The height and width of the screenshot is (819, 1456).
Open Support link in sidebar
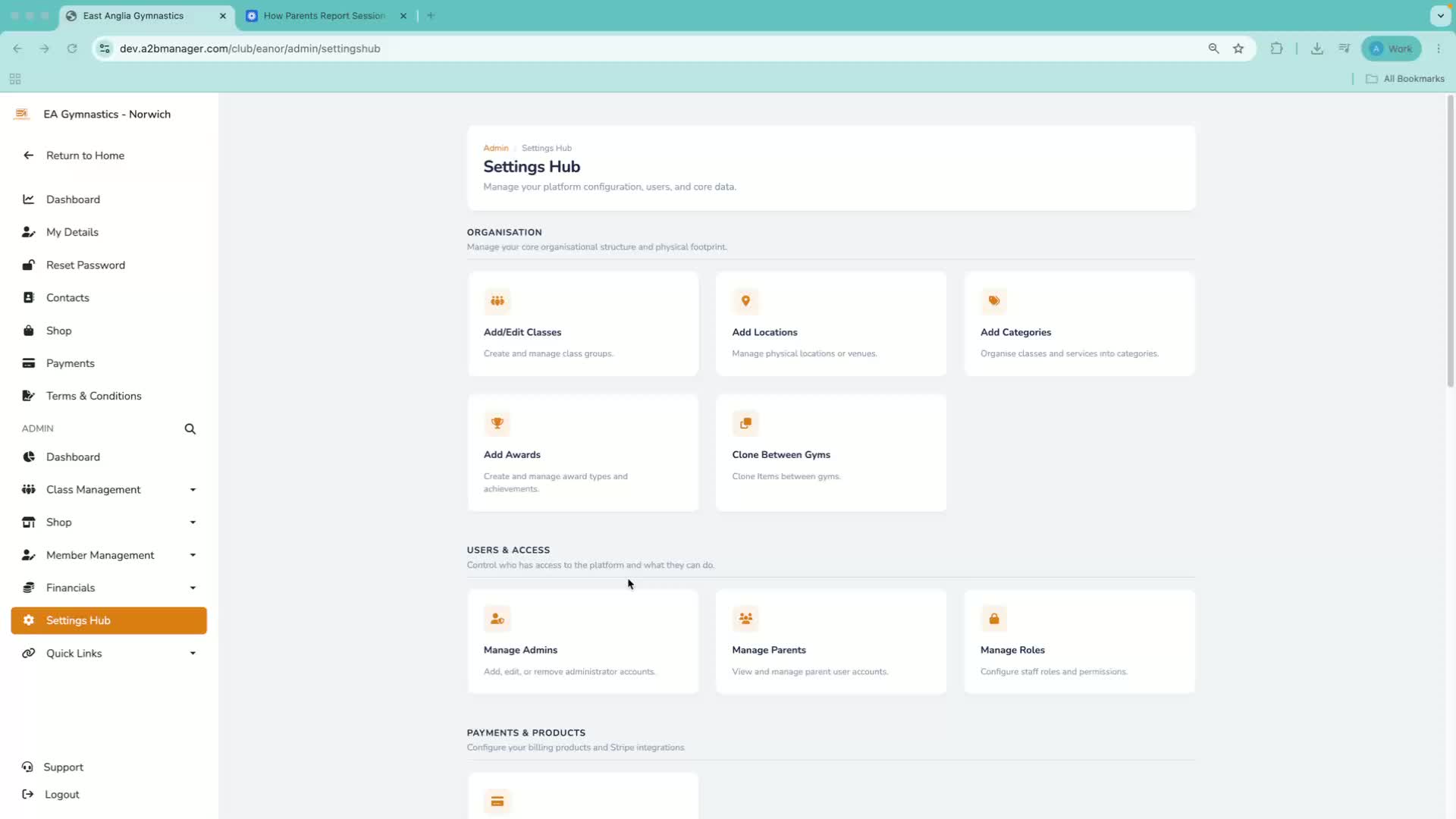click(53, 767)
